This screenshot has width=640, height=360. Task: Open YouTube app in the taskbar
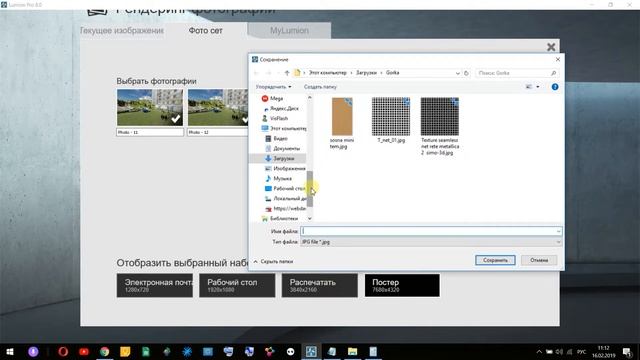click(x=84, y=351)
